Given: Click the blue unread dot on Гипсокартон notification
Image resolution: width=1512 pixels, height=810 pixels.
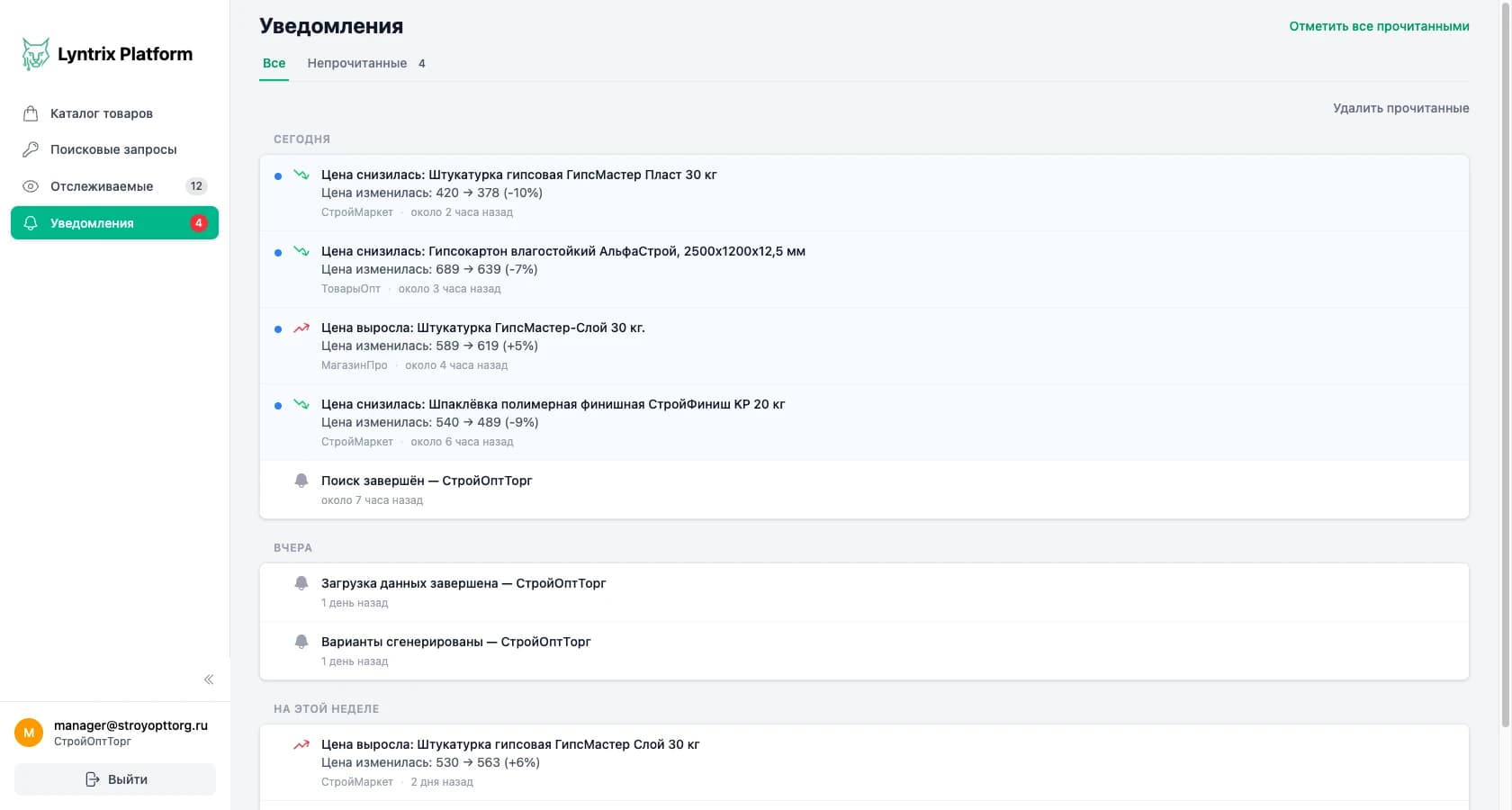Looking at the screenshot, I should (278, 253).
